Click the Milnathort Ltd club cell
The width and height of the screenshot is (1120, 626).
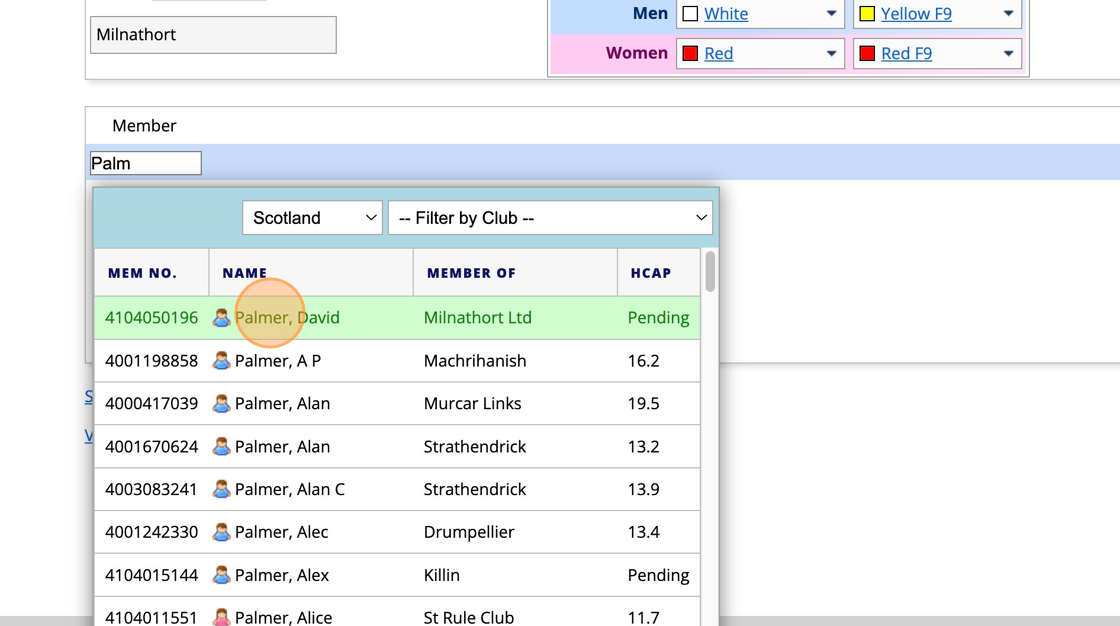pos(478,318)
